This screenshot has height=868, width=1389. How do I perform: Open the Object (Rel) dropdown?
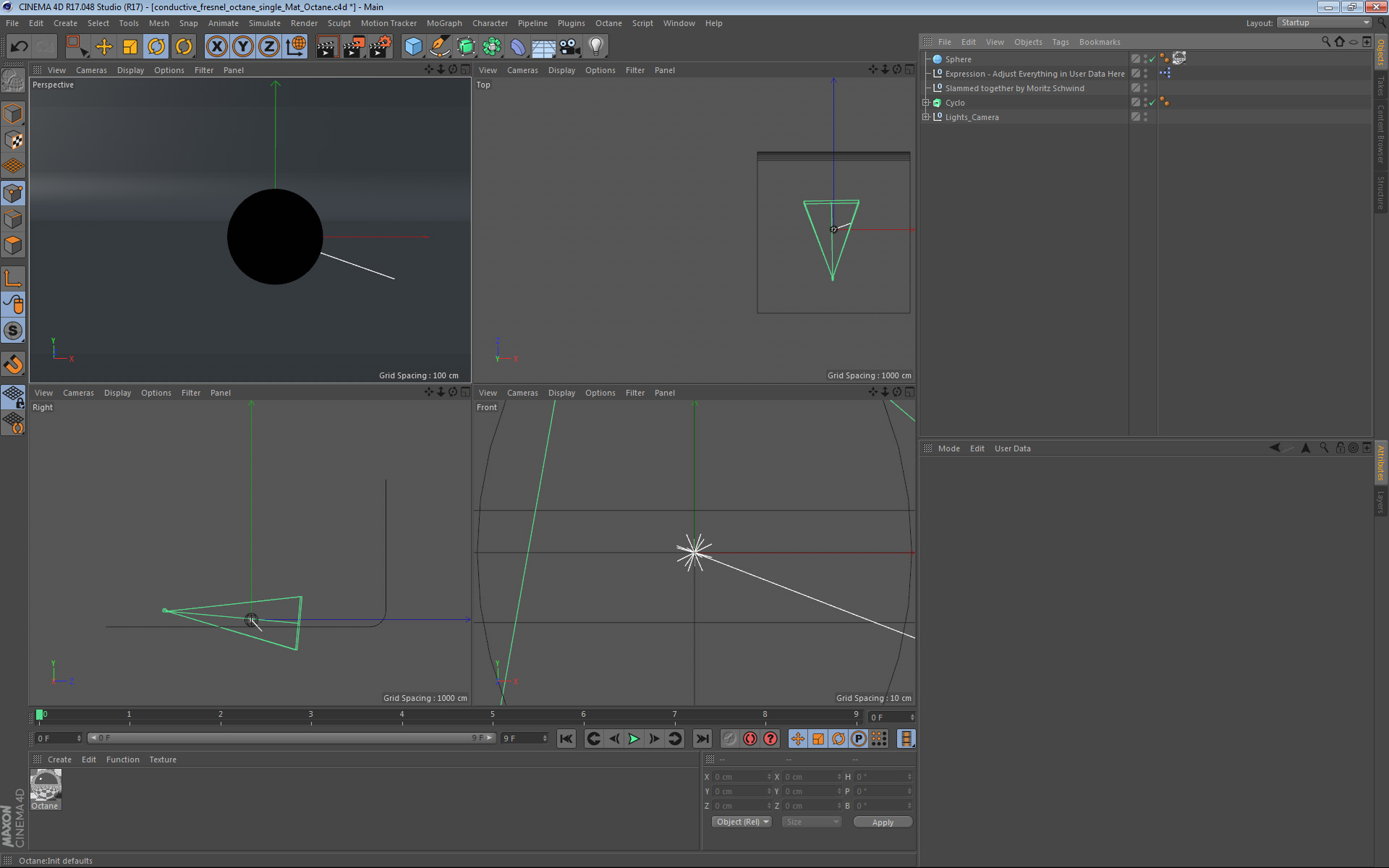[x=742, y=822]
